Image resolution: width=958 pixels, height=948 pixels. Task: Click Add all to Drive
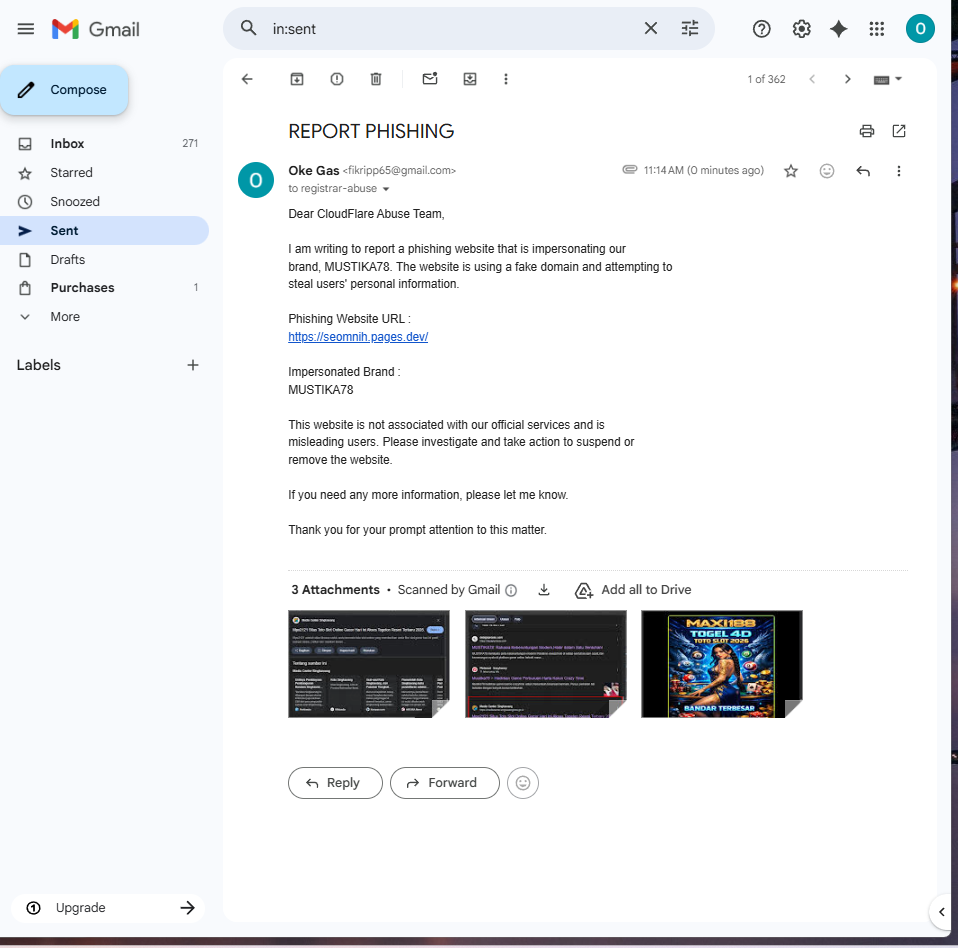(633, 590)
